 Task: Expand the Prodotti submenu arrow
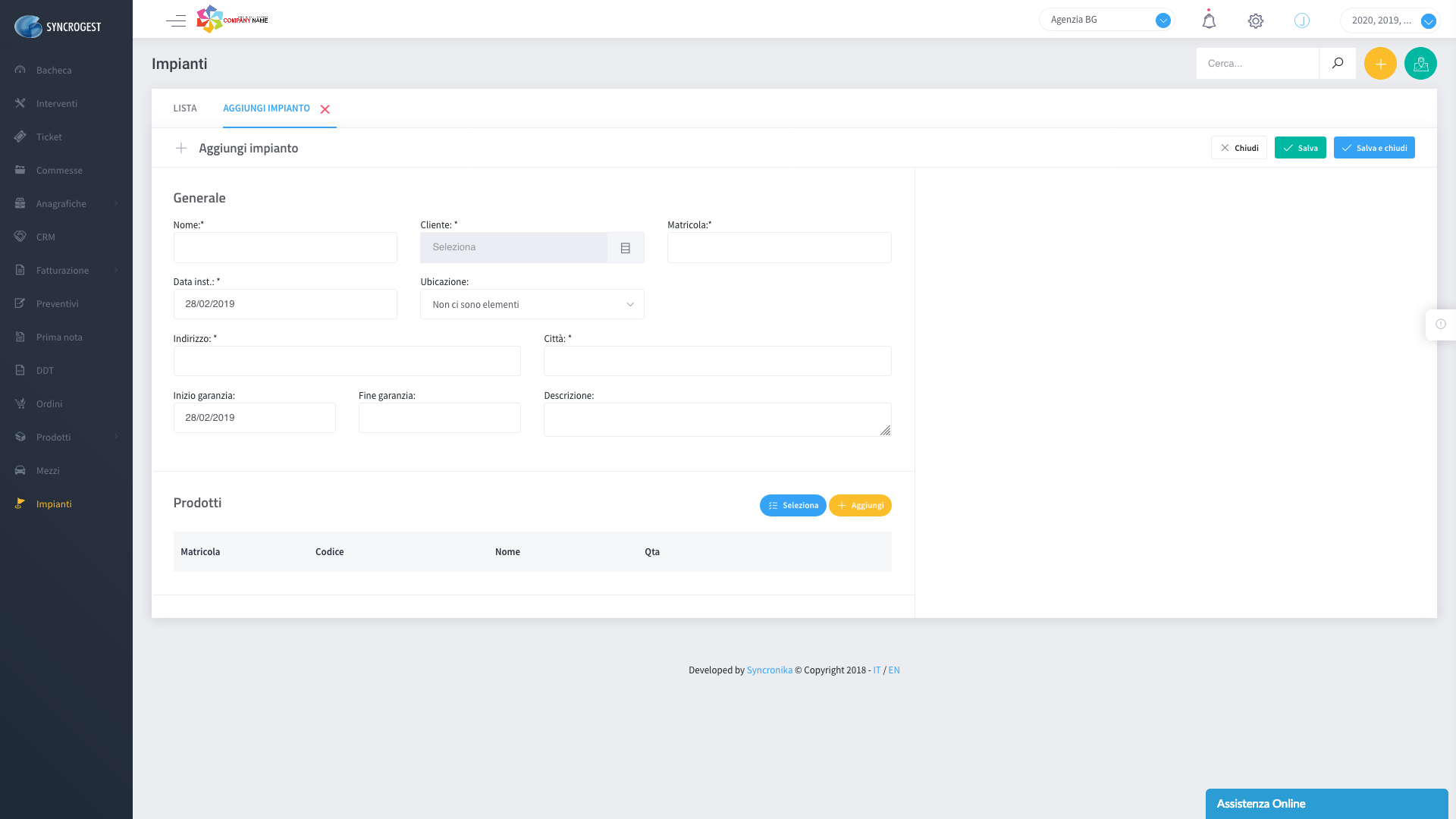coord(116,437)
